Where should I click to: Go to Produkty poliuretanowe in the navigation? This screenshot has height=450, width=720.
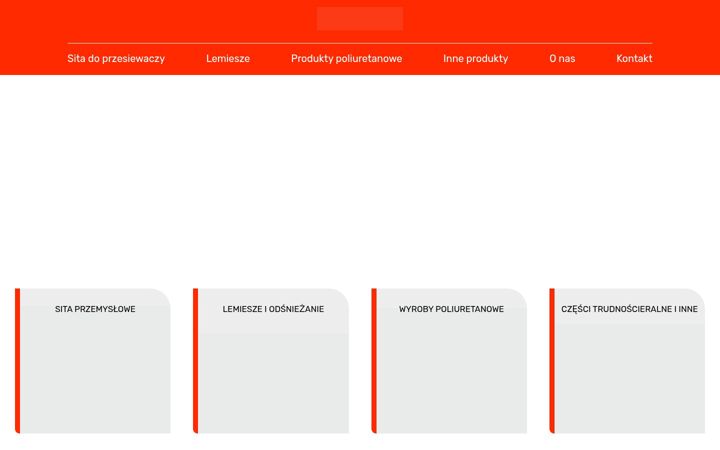click(346, 59)
